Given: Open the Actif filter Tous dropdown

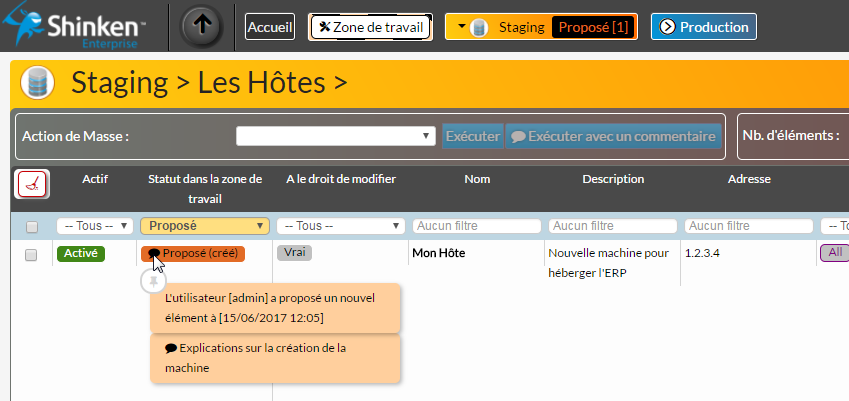Looking at the screenshot, I should [94, 226].
